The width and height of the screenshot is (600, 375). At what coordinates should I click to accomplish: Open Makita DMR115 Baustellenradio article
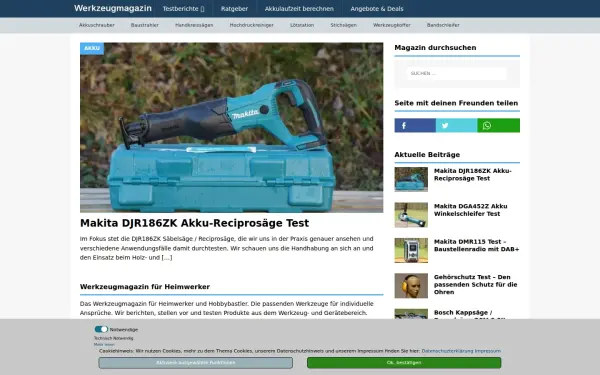tap(476, 245)
